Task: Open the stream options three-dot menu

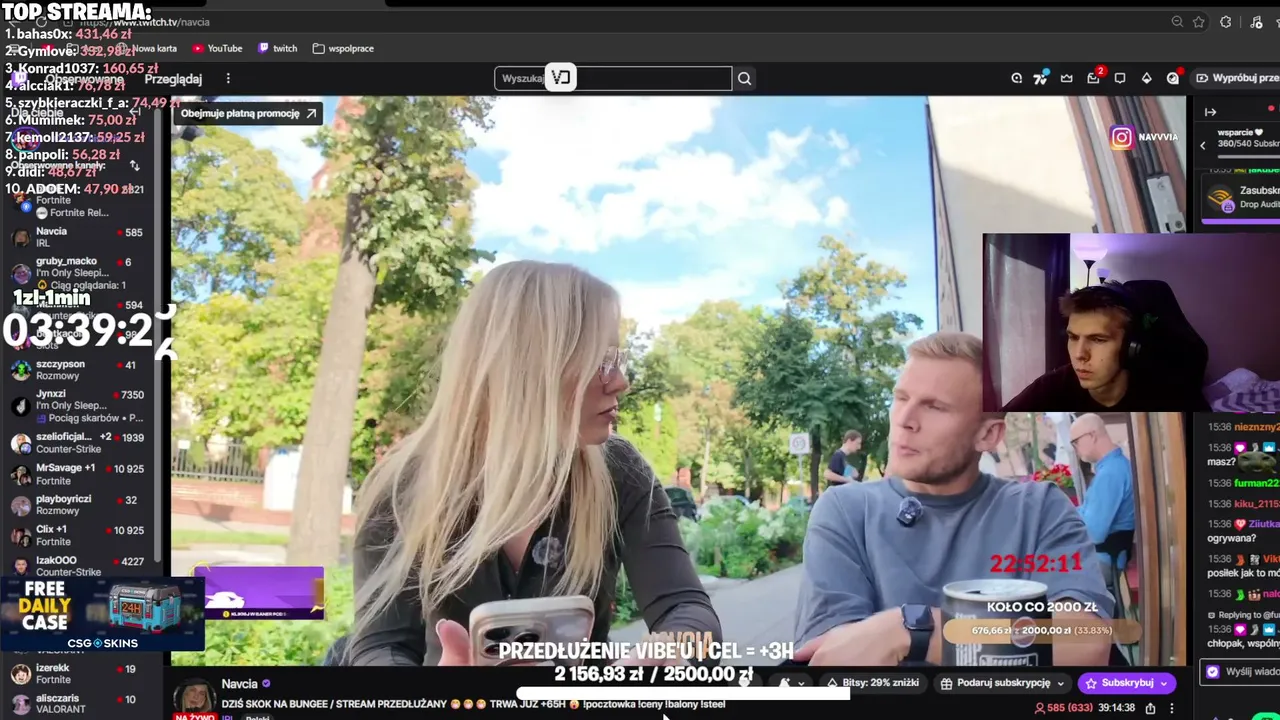Action: [1172, 708]
